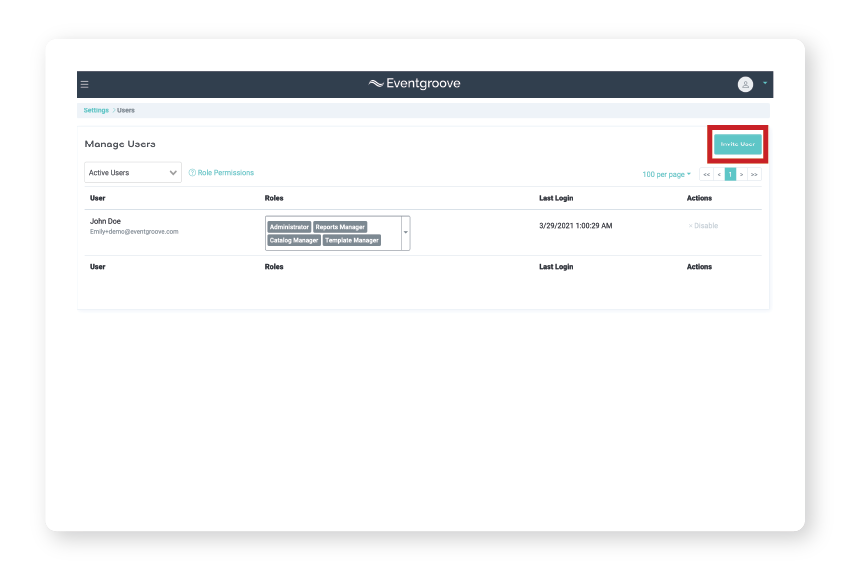Click the Settings breadcrumb link

pyautogui.click(x=96, y=110)
